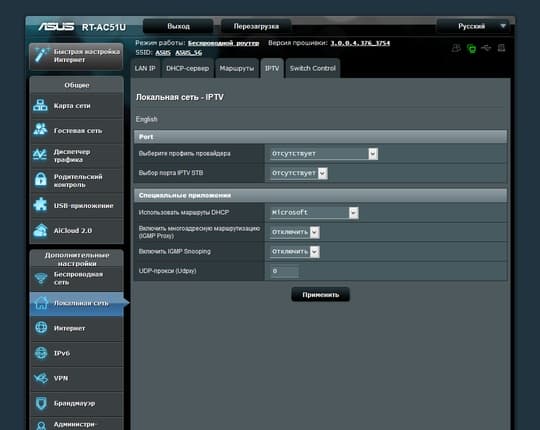
Task: Expand the Выберите профиль провайдера dropdown
Action: [x=324, y=154]
